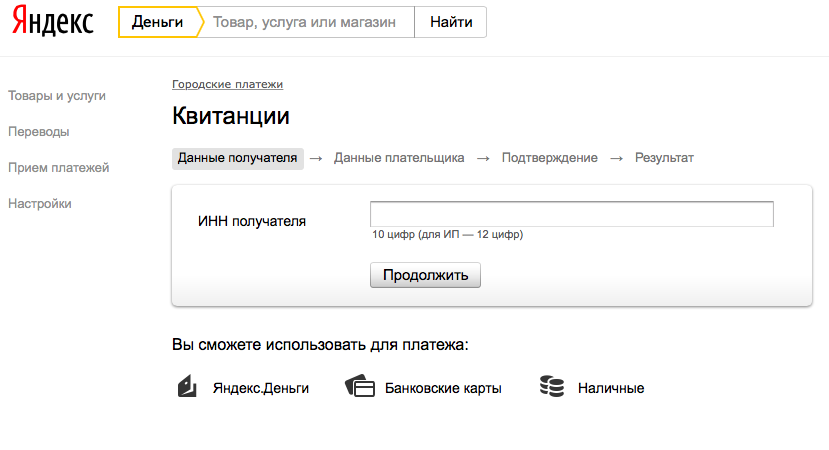Open Прием платежей in sidebar
The height and width of the screenshot is (450, 829).
coord(58,168)
